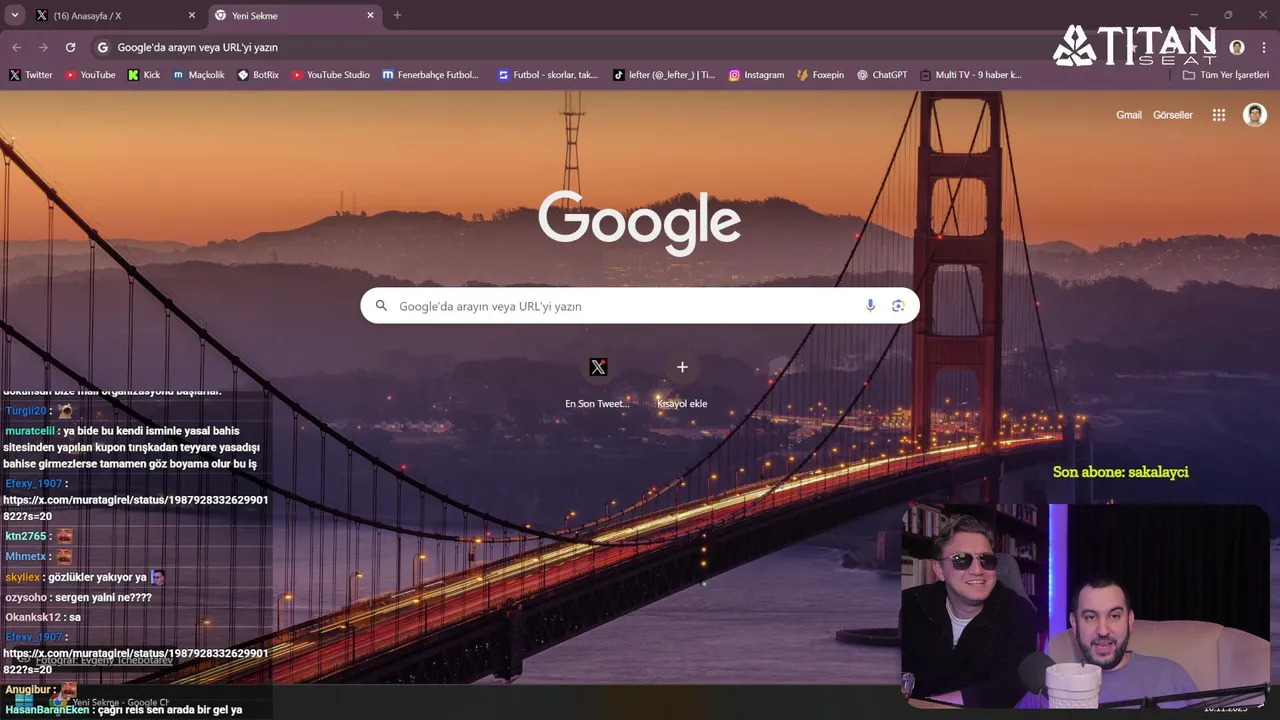Image resolution: width=1280 pixels, height=720 pixels.
Task: Open the En Son Tweet shortcut
Action: [598, 381]
